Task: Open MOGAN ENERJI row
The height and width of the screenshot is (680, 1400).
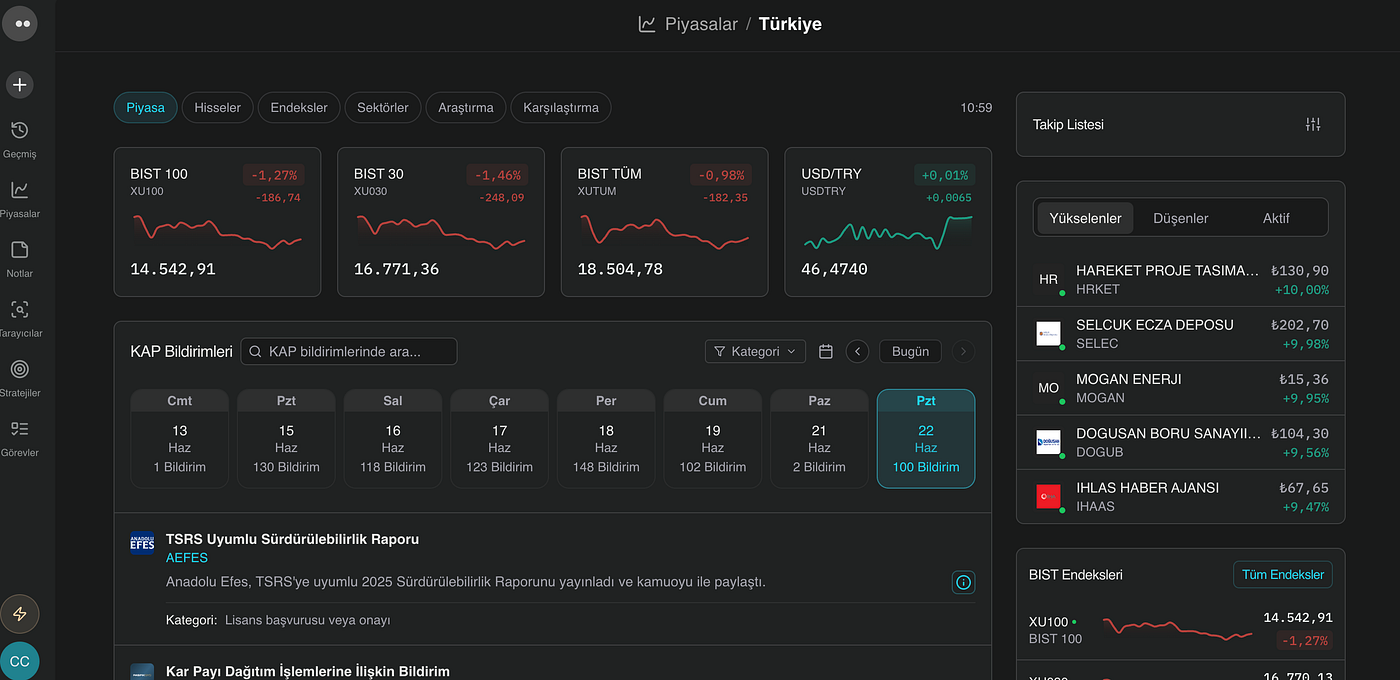Action: [x=1181, y=388]
